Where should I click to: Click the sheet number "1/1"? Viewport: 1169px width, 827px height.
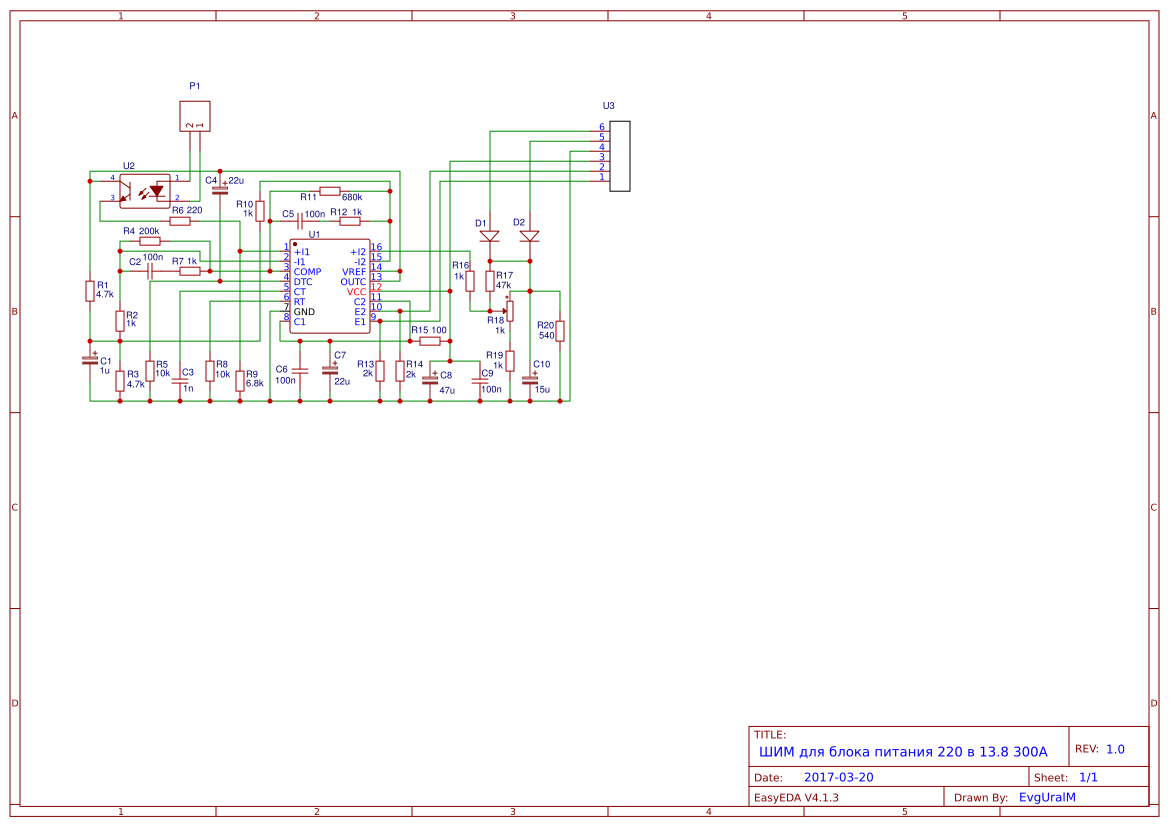point(1088,777)
